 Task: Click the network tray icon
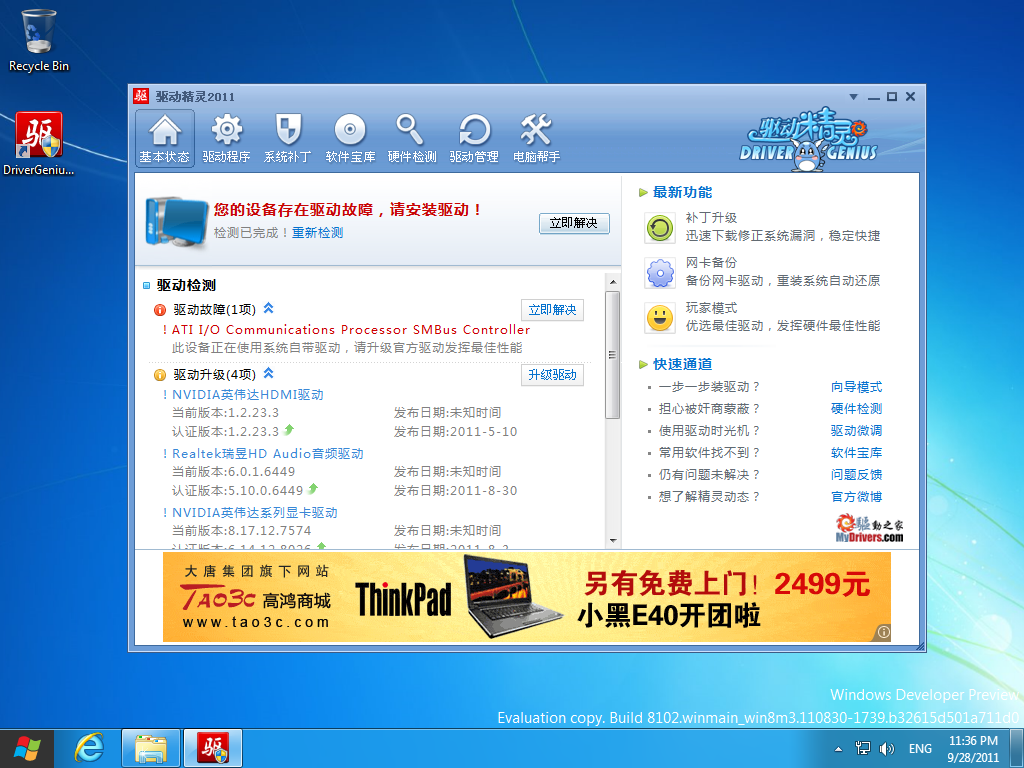[x=863, y=748]
